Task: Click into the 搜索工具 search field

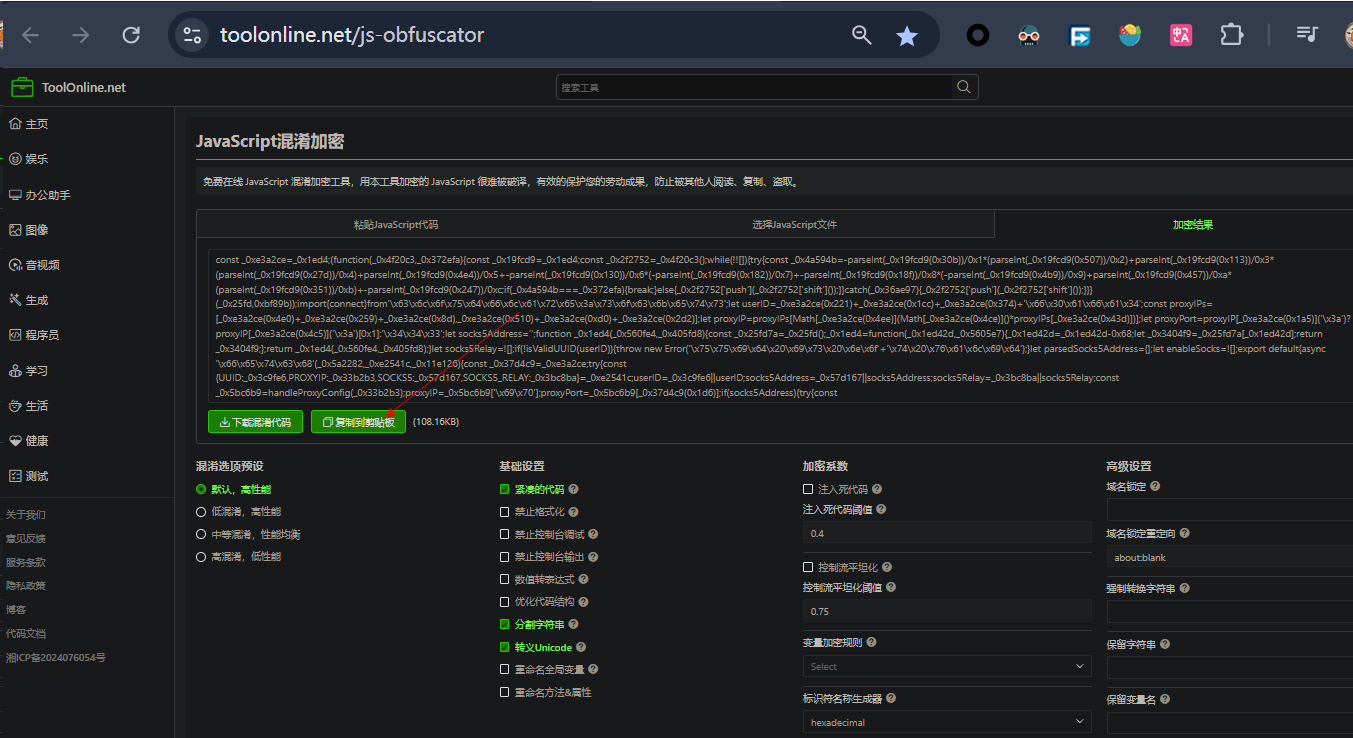Action: click(755, 87)
